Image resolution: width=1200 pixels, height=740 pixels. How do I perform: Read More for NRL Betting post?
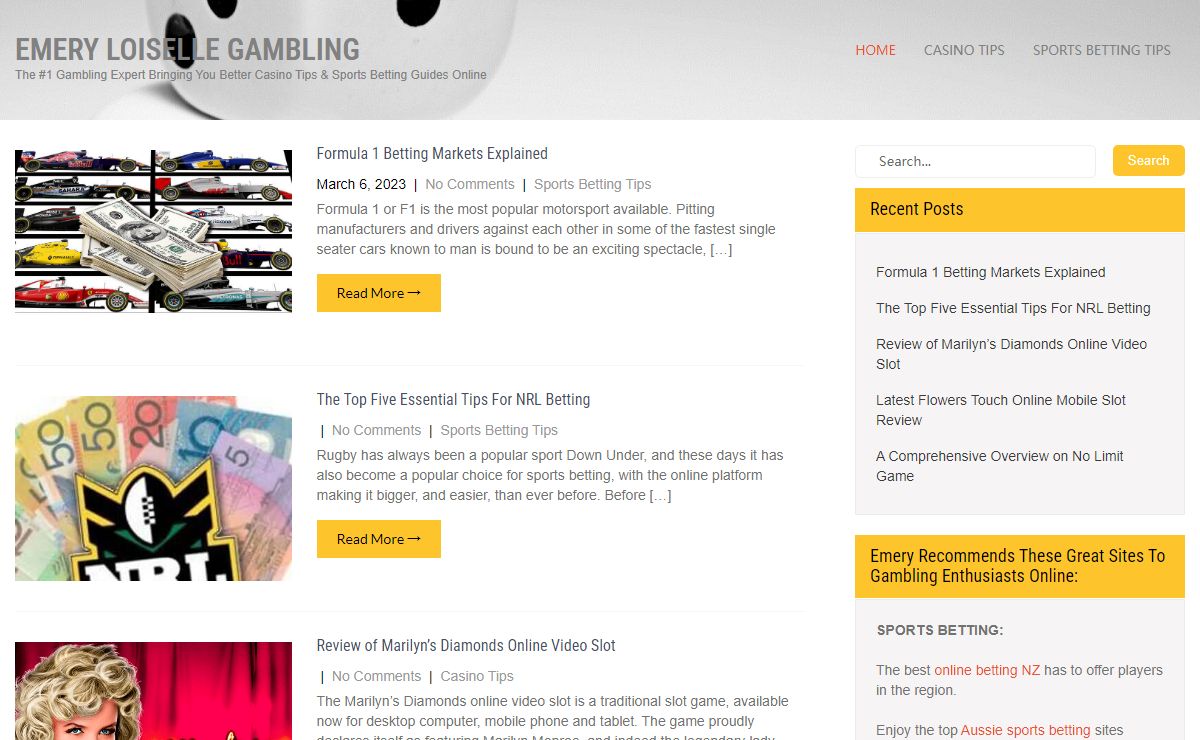coord(378,539)
